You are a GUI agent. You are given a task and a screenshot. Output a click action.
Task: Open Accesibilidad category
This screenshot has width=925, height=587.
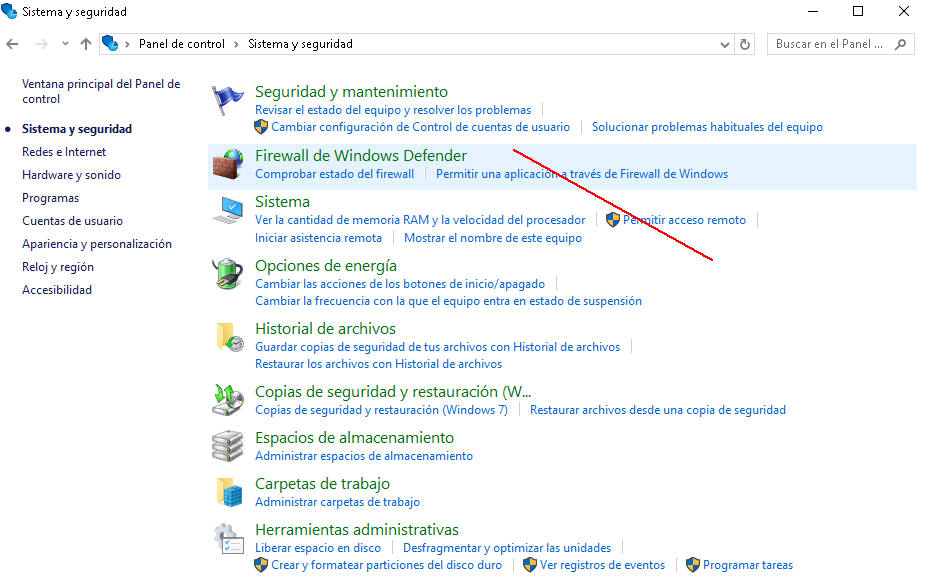point(57,290)
